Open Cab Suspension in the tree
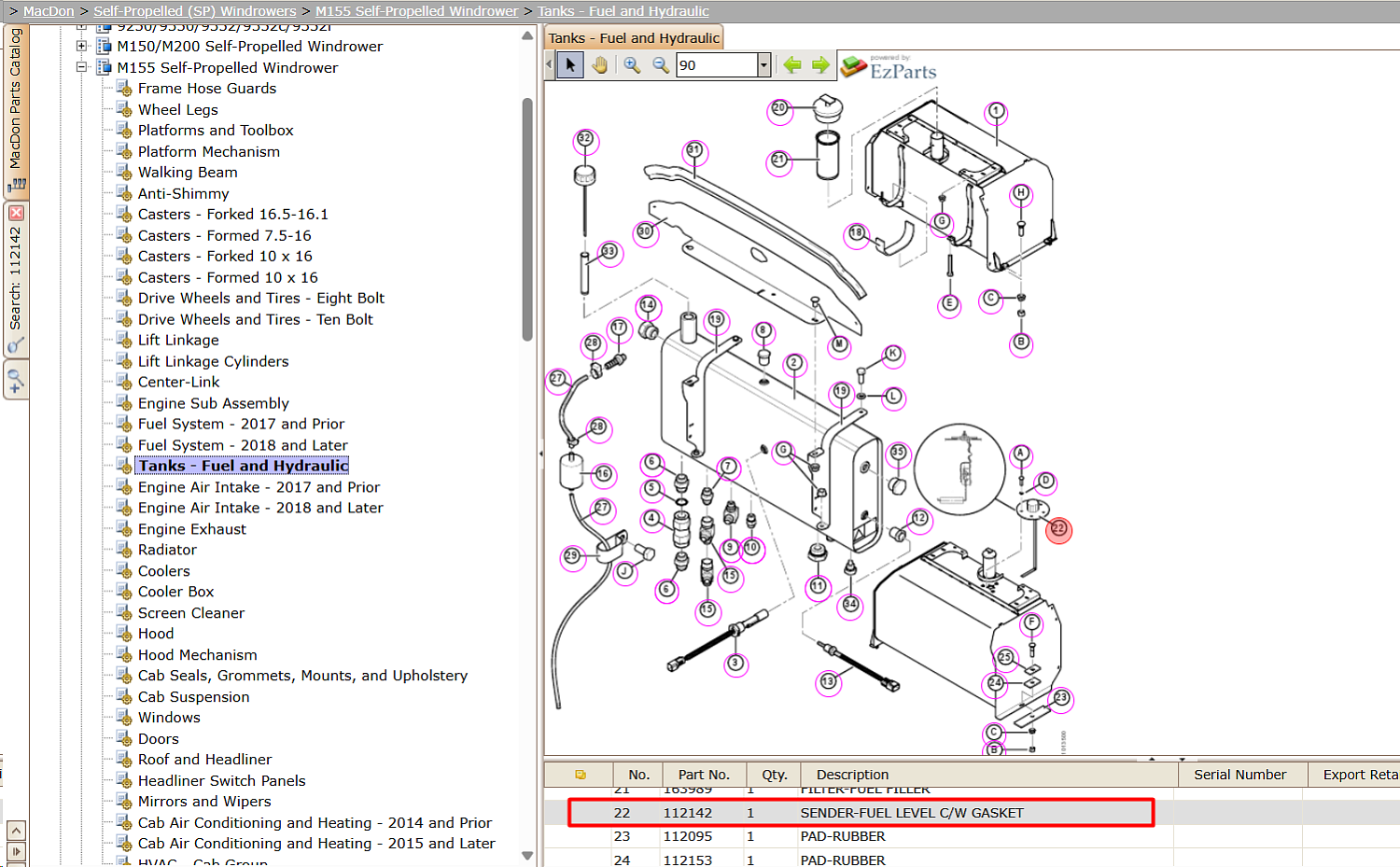The image size is (1400, 867). click(194, 697)
